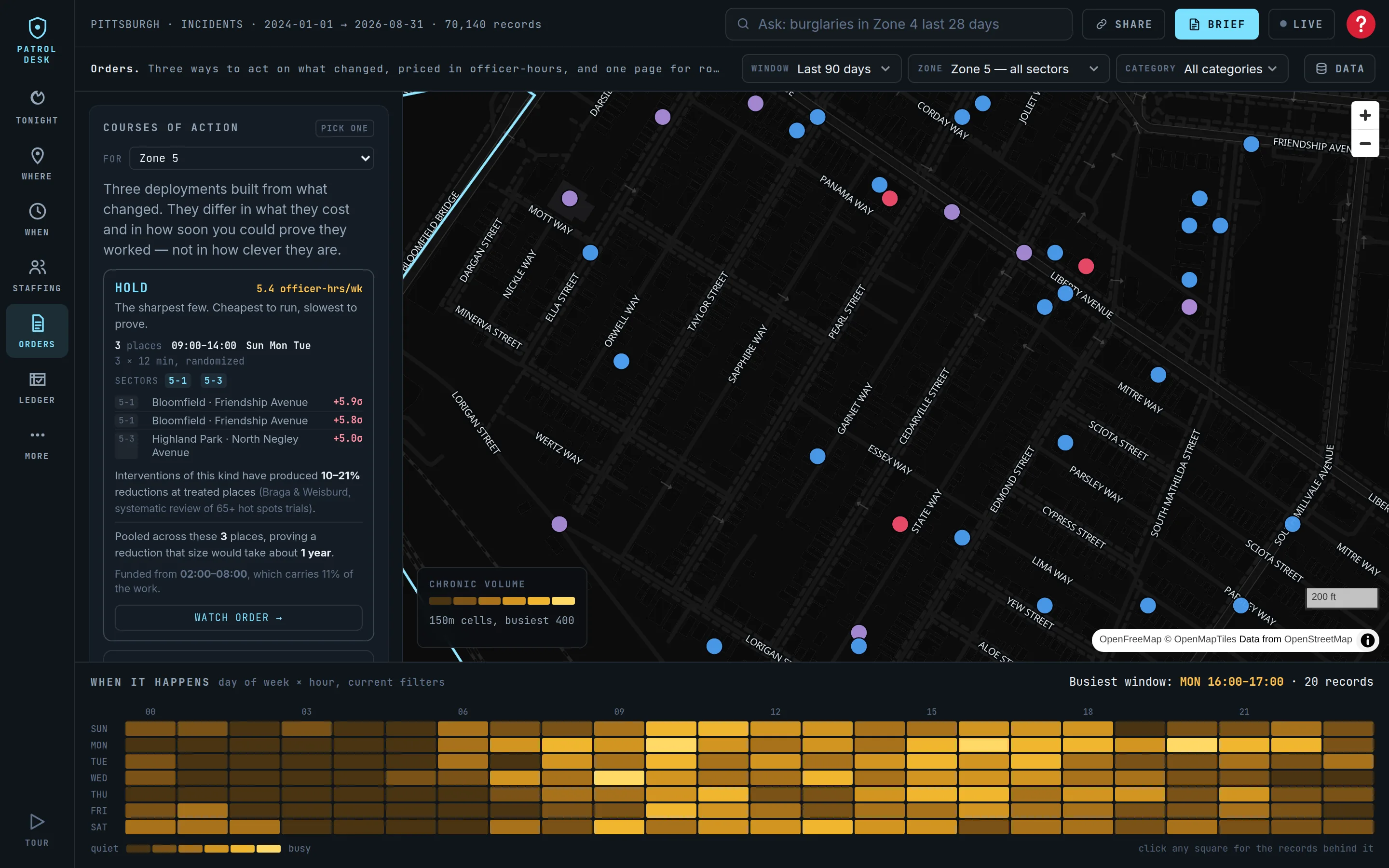Expand the Category All categories dropdown
Image resolution: width=1389 pixels, height=868 pixels.
click(x=1201, y=69)
